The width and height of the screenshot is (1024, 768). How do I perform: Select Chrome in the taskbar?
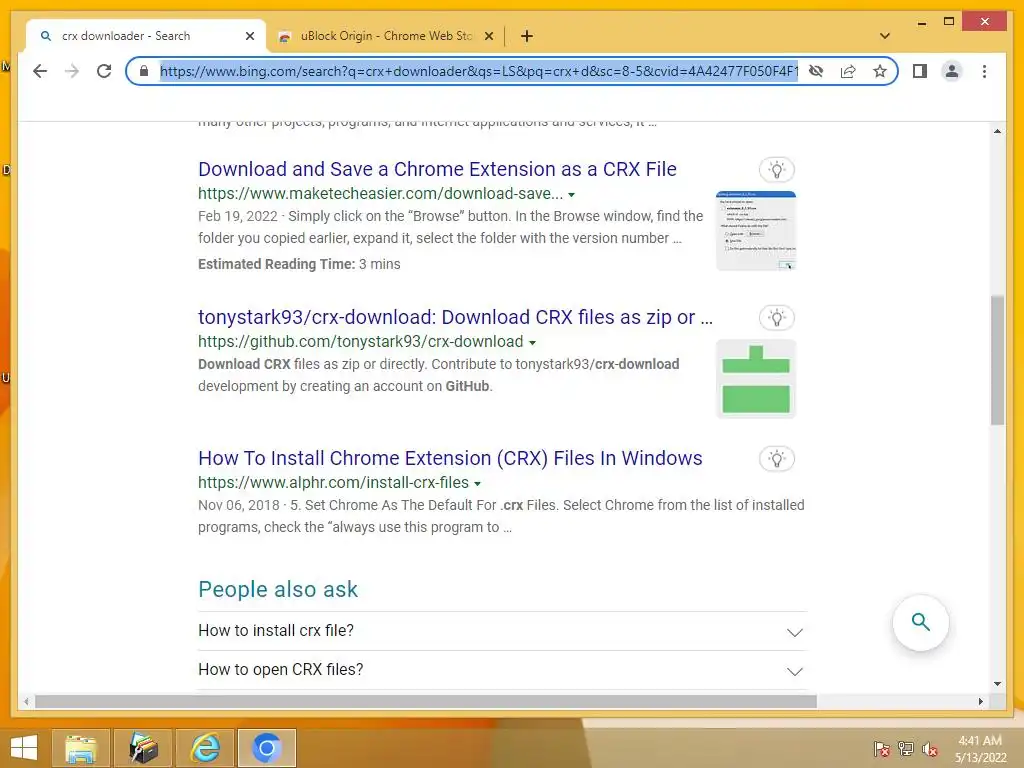point(267,748)
